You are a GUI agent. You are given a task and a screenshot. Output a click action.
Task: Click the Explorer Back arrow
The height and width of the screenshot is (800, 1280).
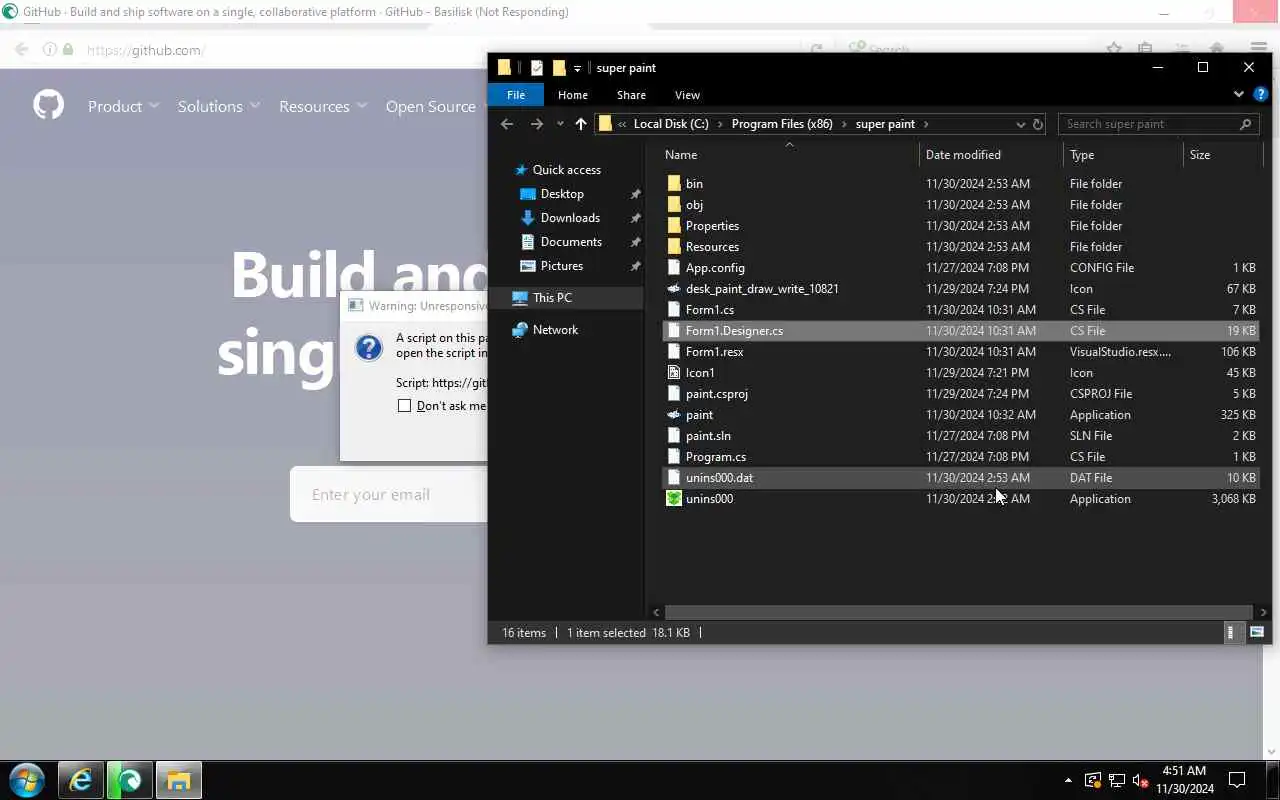tap(507, 124)
